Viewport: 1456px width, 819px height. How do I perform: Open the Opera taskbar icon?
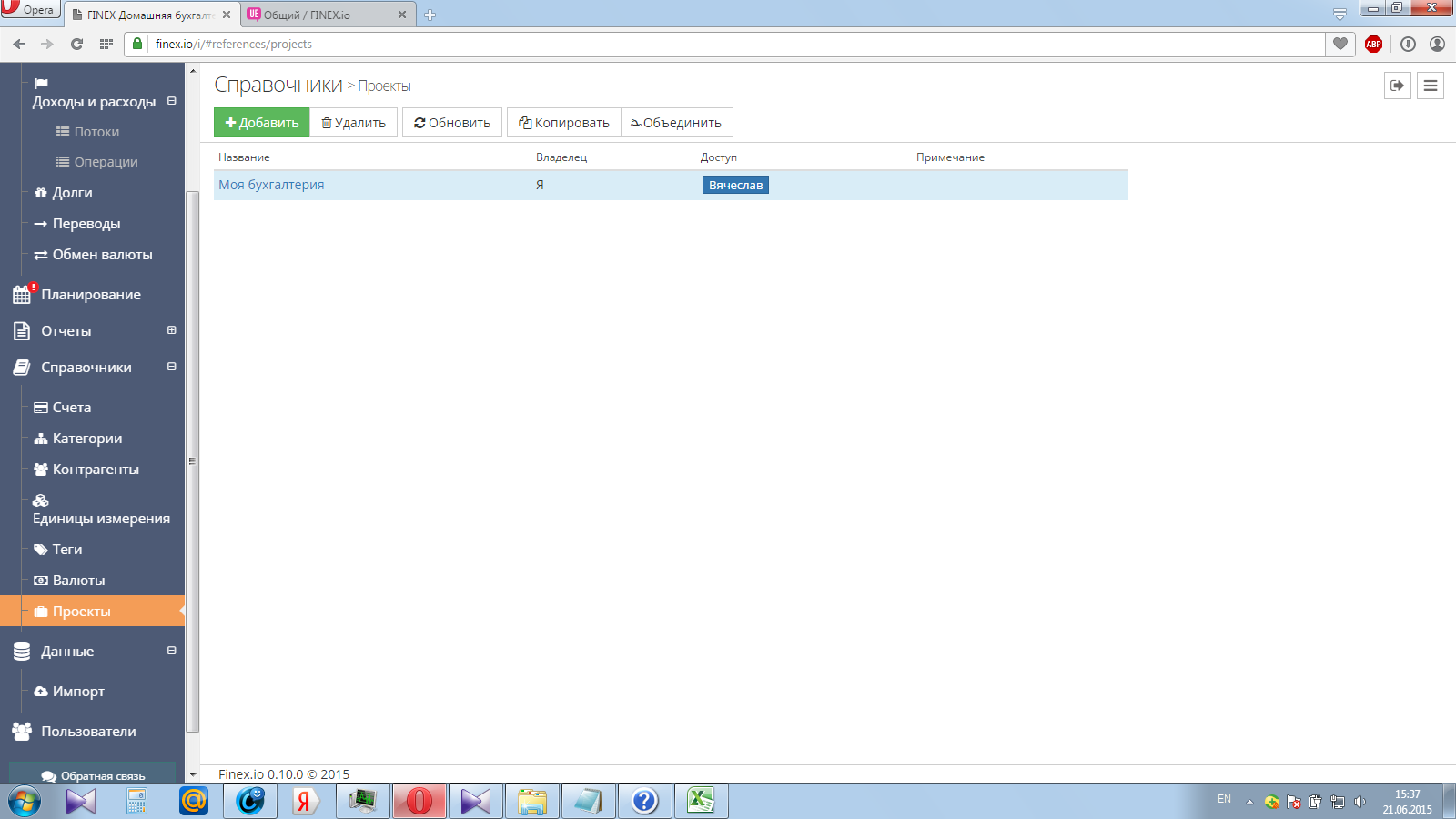[419, 801]
